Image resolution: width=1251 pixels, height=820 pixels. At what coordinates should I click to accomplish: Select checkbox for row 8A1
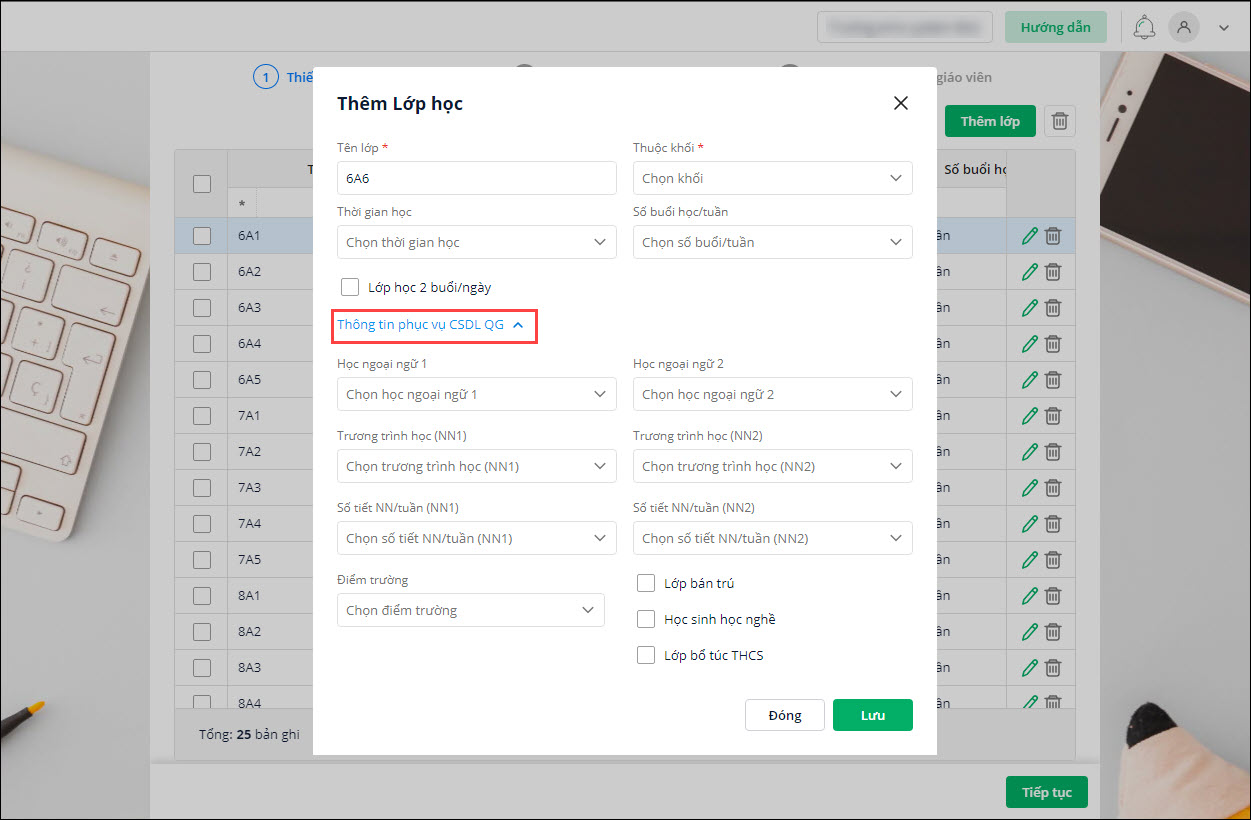(x=202, y=596)
